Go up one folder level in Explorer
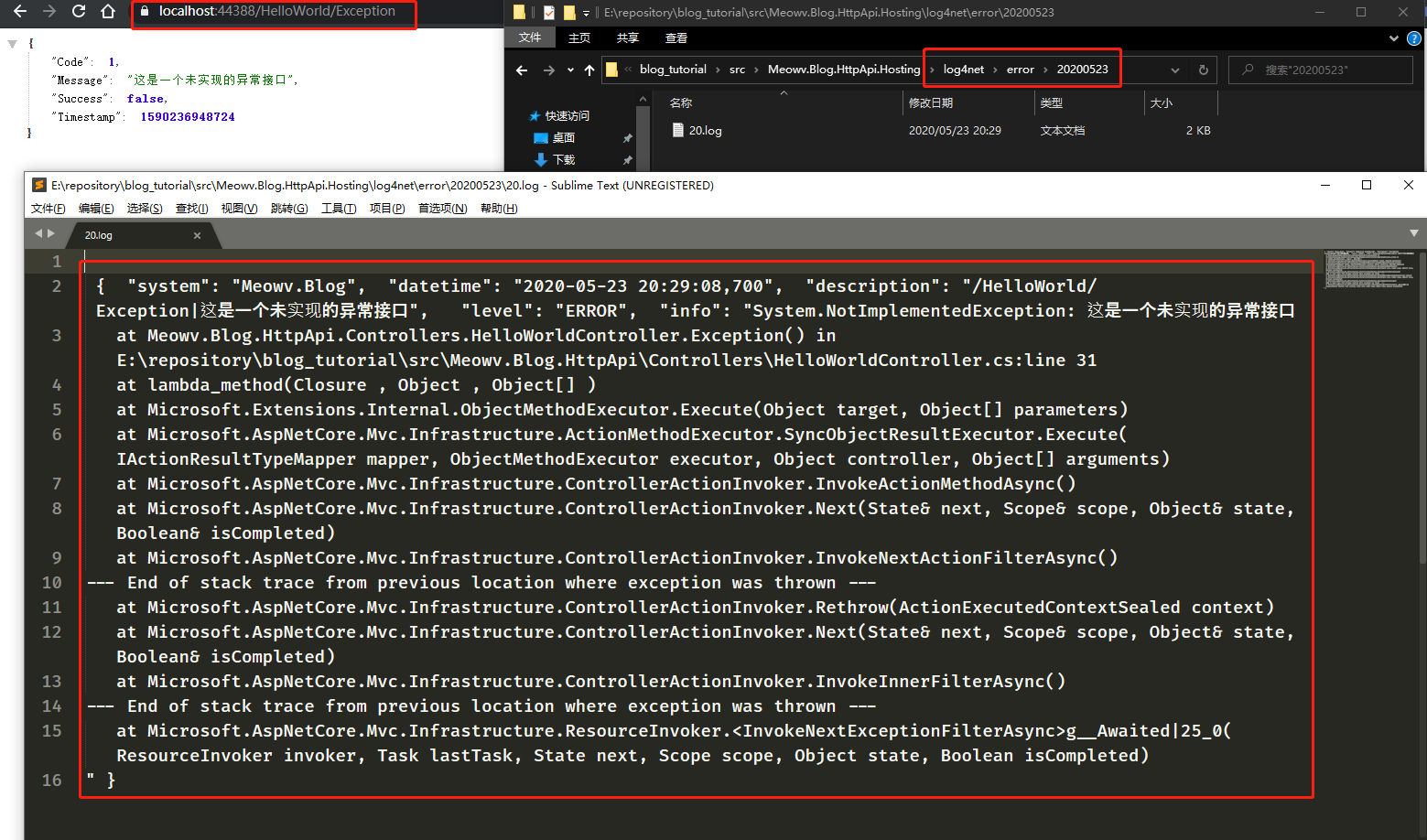This screenshot has height=840, width=1427. [589, 70]
